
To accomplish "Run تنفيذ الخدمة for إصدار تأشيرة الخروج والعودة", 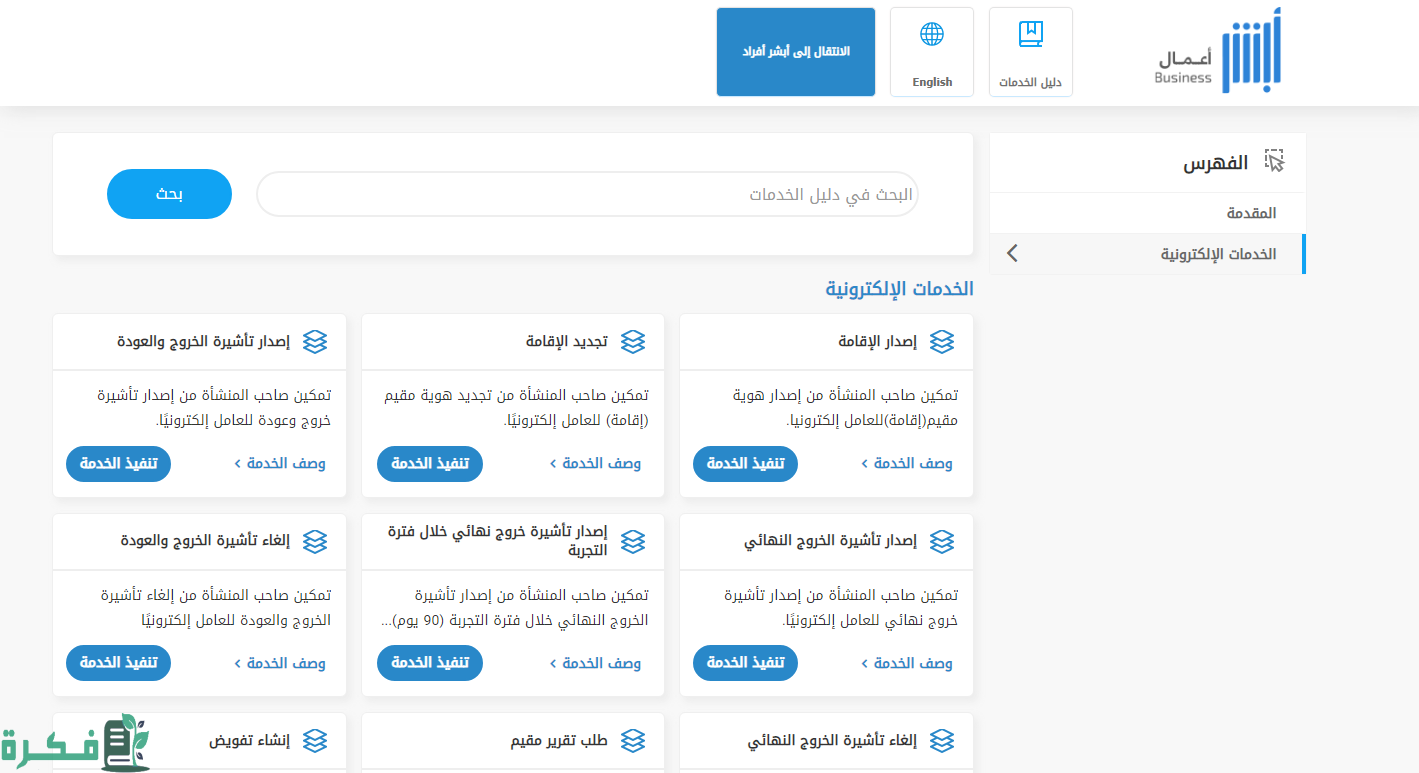I will (119, 464).
